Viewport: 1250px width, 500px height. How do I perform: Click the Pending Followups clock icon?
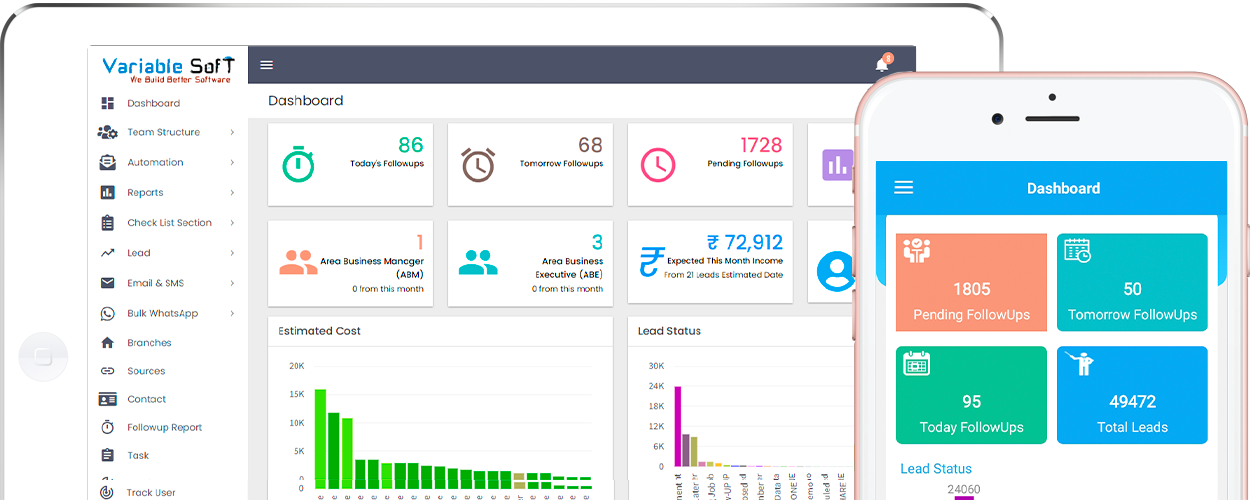coord(658,164)
